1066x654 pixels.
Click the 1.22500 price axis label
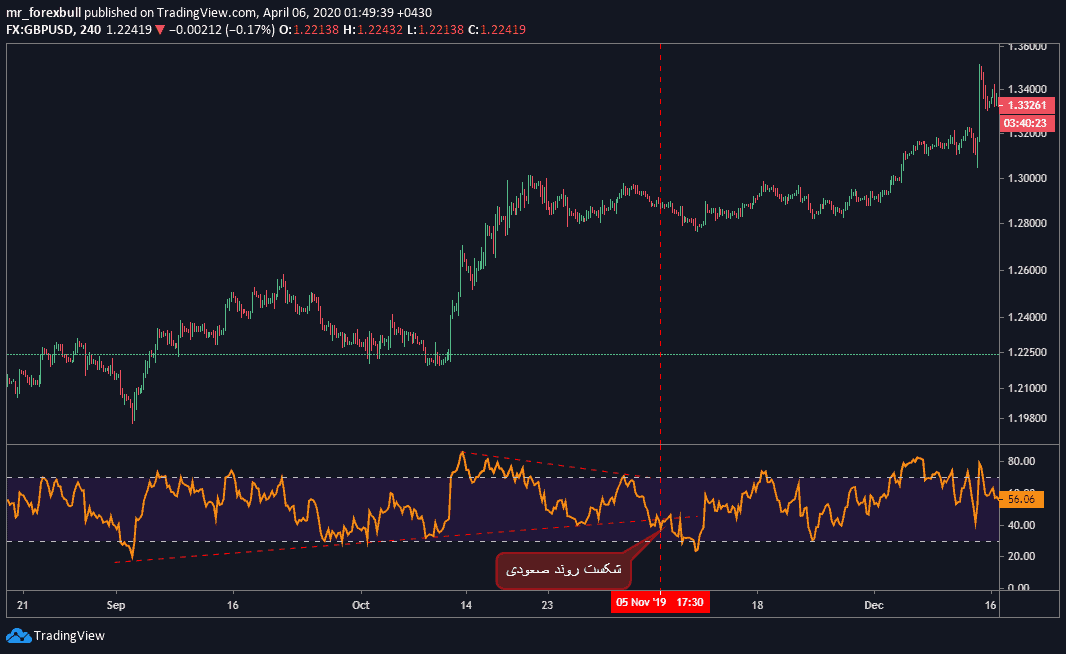pos(1026,353)
